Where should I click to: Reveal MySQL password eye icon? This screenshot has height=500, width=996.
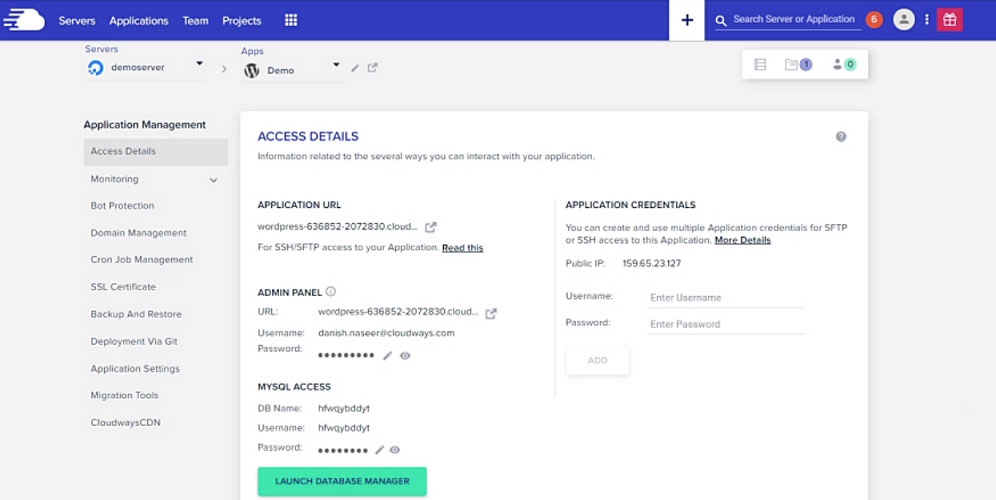(x=395, y=450)
